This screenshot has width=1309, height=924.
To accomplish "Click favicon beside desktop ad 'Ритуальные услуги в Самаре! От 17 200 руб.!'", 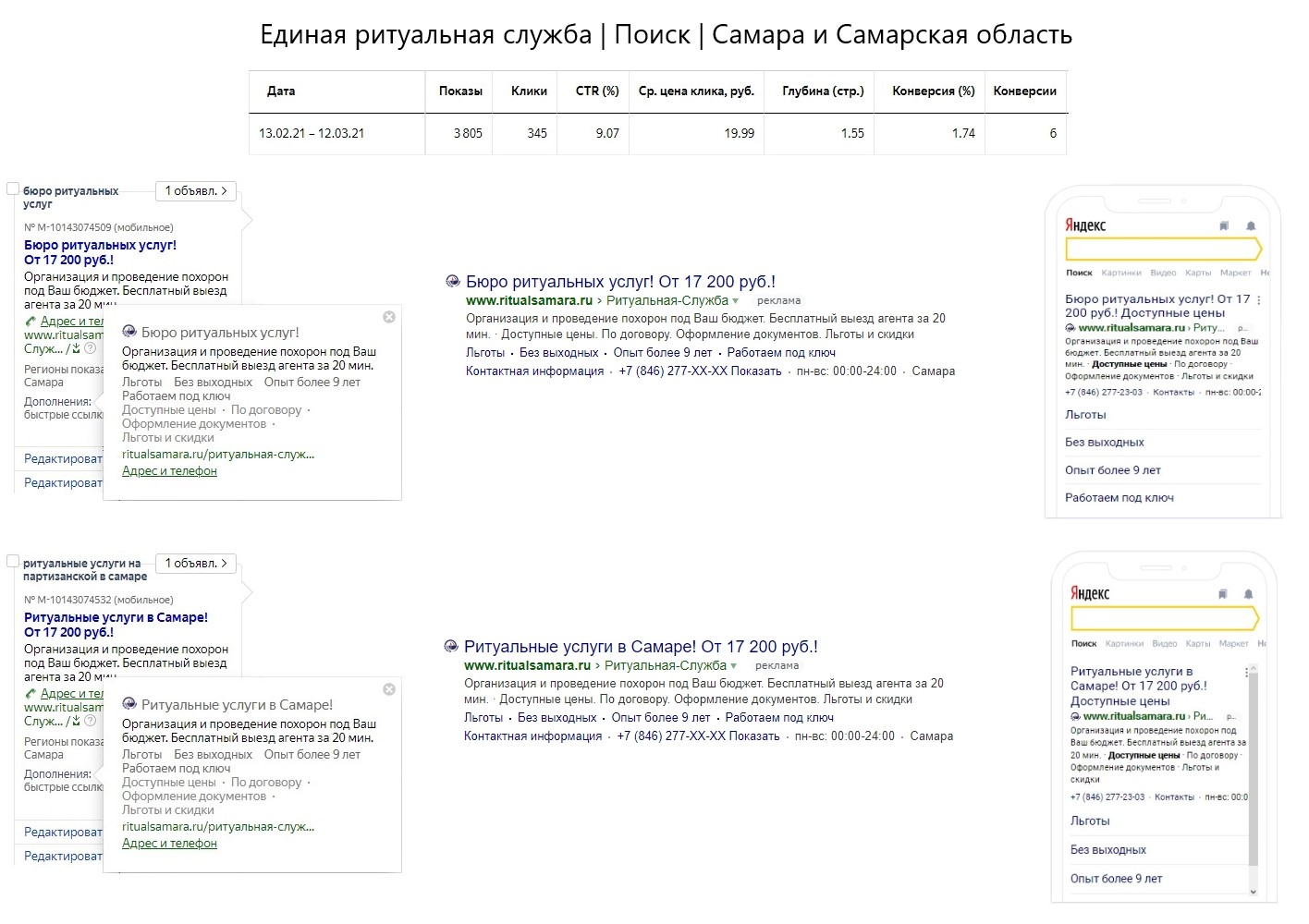I will pyautogui.click(x=451, y=647).
